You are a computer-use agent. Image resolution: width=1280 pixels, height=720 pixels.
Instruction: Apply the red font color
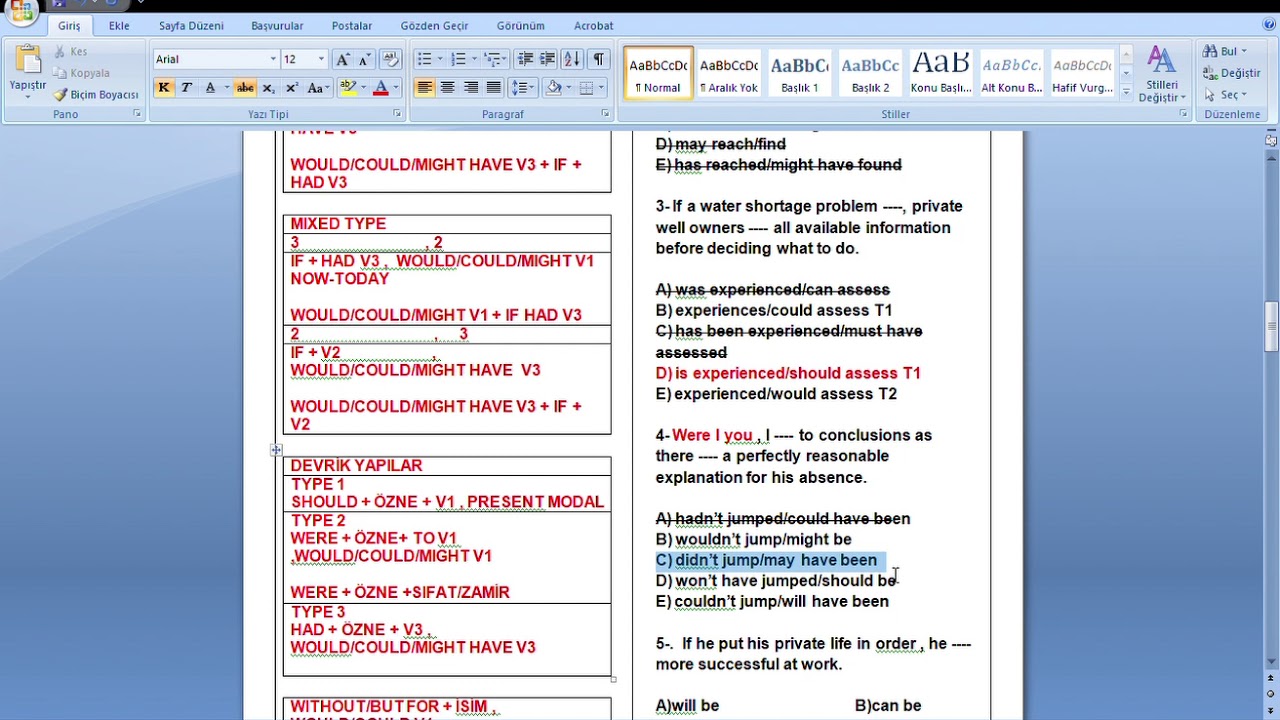click(x=380, y=88)
